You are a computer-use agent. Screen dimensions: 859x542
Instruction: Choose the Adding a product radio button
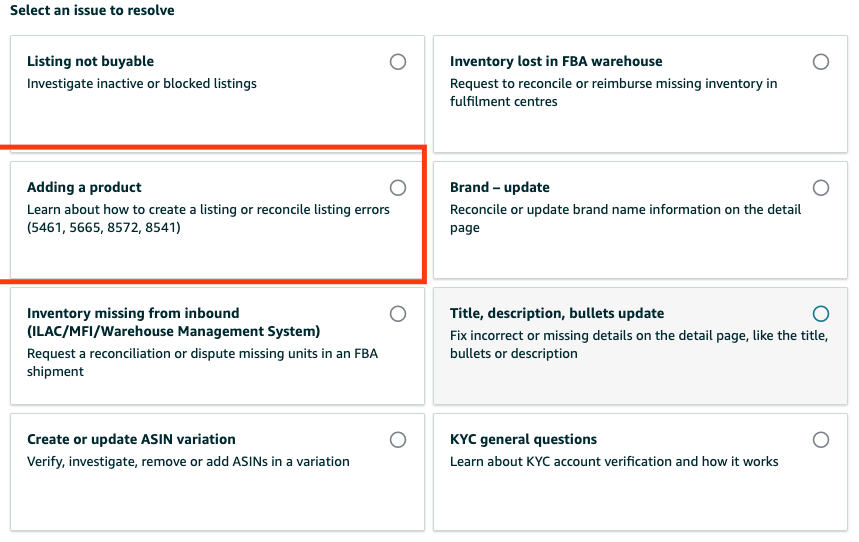click(x=398, y=188)
